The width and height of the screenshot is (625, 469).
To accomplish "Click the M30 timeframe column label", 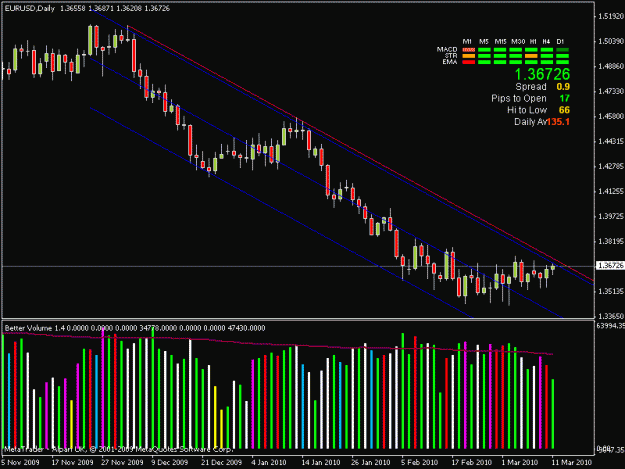I will [x=518, y=41].
